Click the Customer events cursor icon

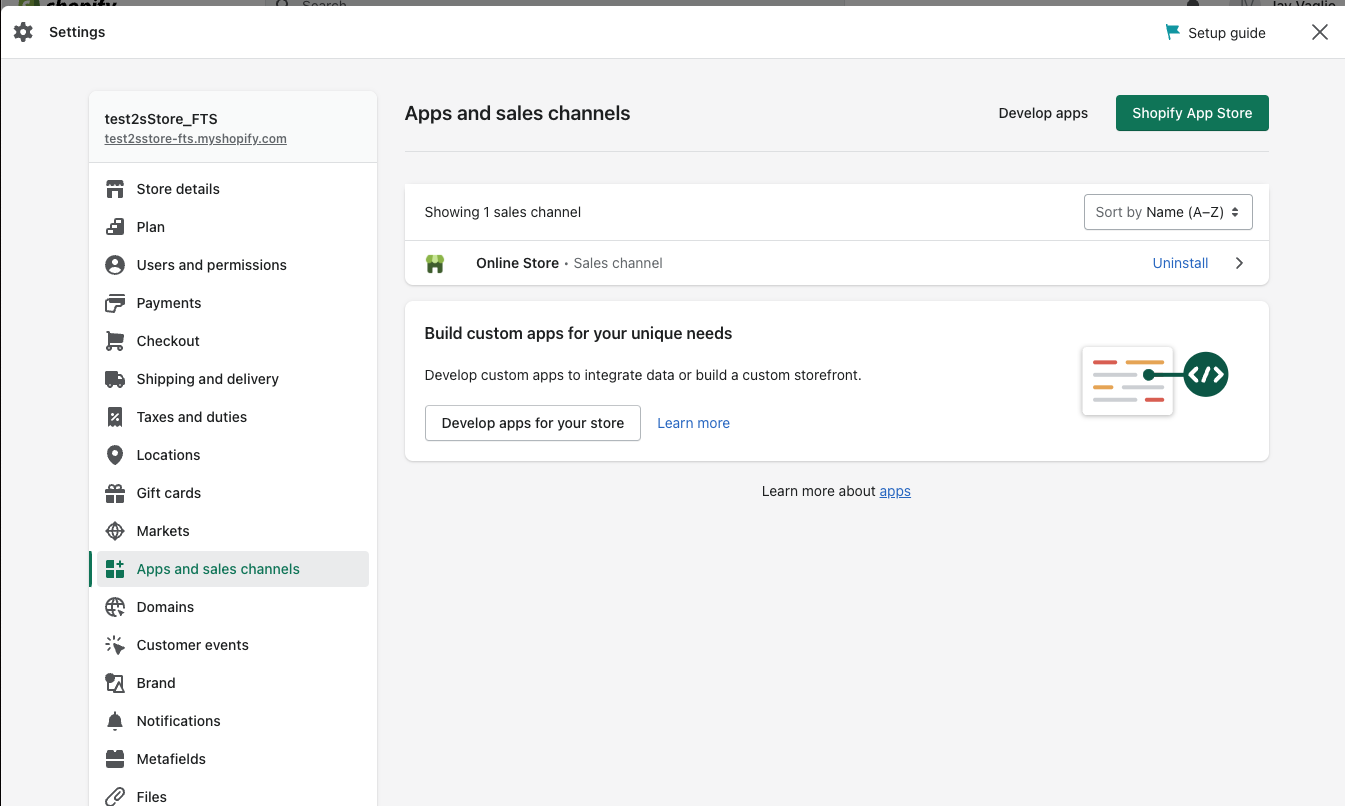click(115, 645)
